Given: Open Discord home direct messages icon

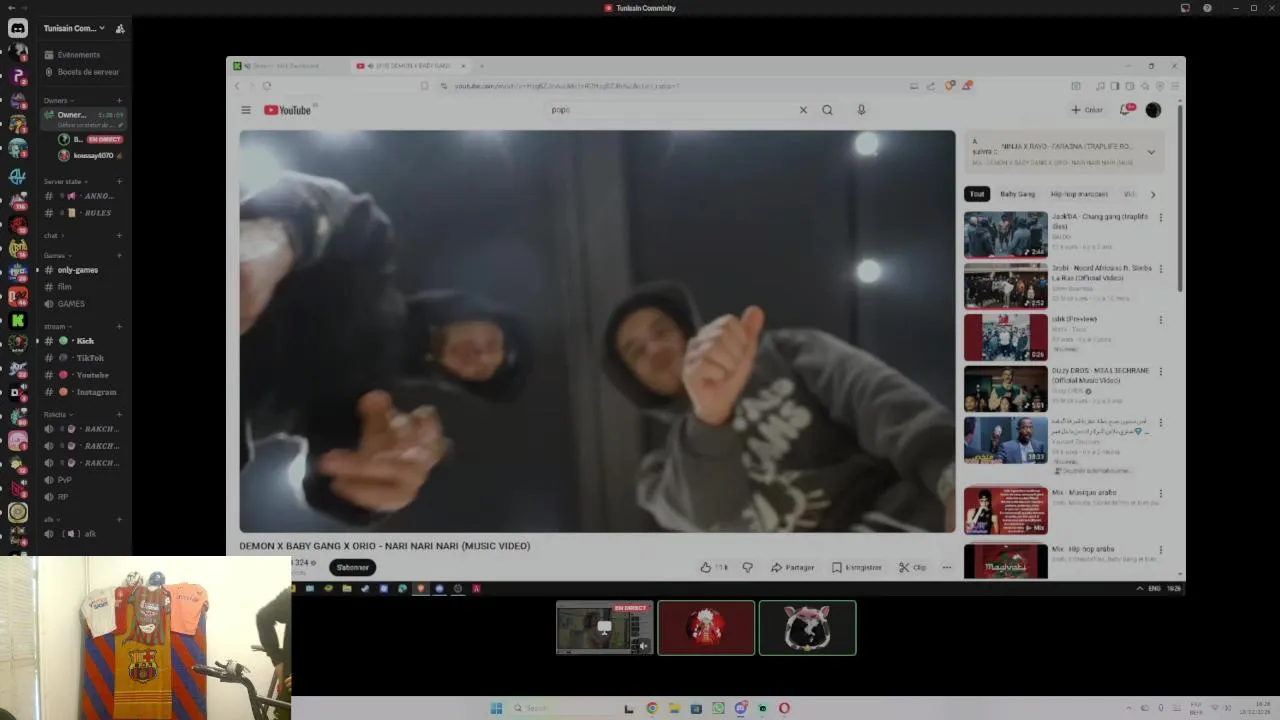Looking at the screenshot, I should pos(18,28).
